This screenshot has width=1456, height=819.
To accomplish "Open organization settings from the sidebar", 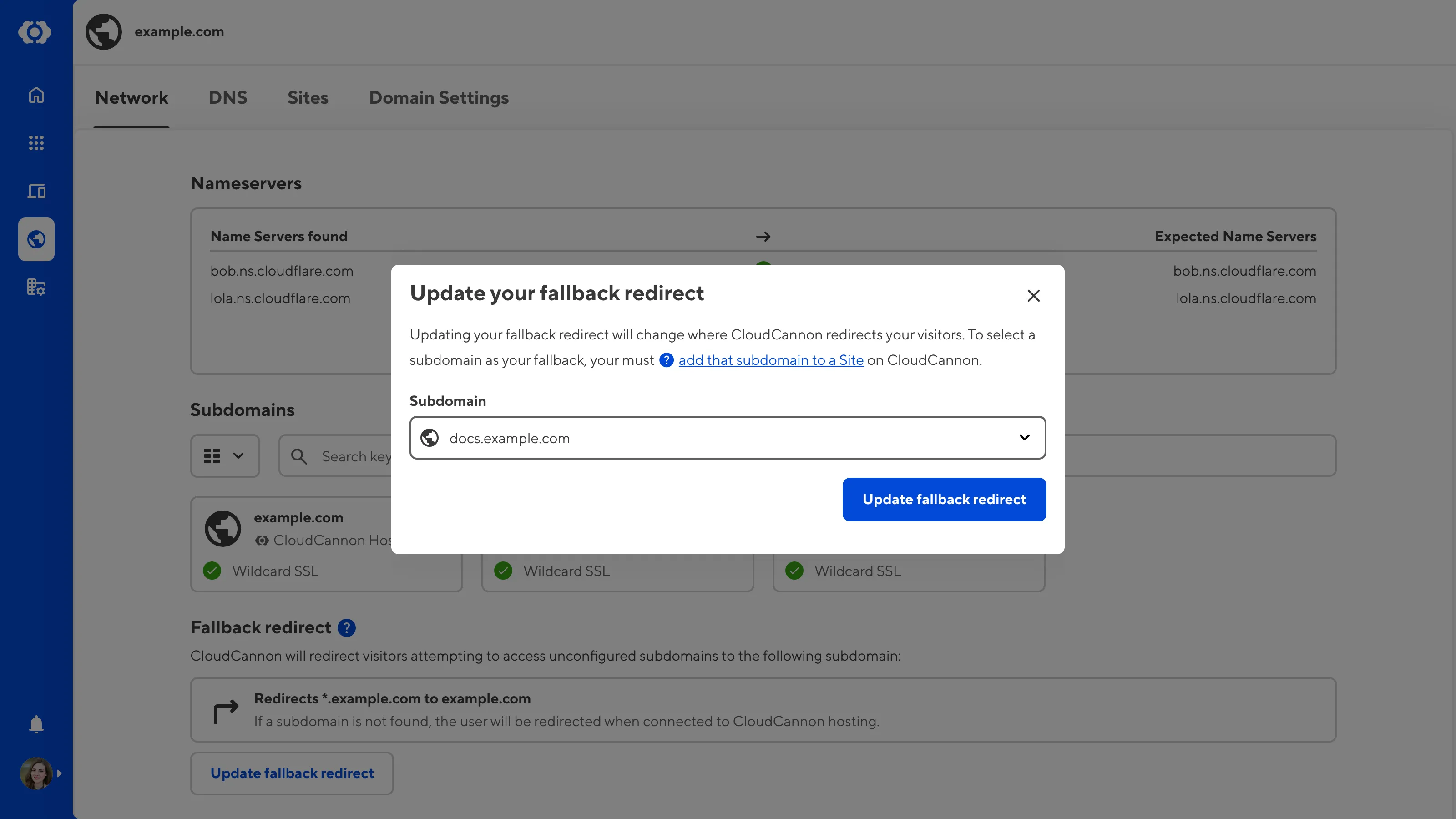I will coord(35,287).
